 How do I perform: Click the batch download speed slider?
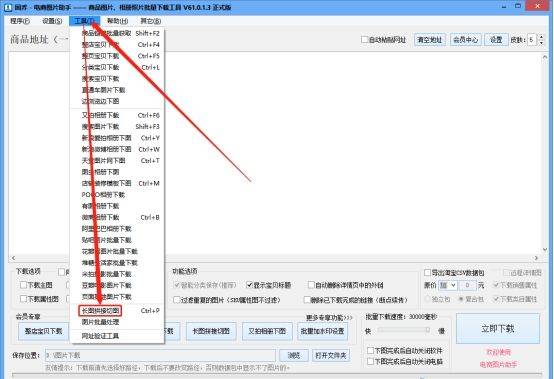(404, 330)
